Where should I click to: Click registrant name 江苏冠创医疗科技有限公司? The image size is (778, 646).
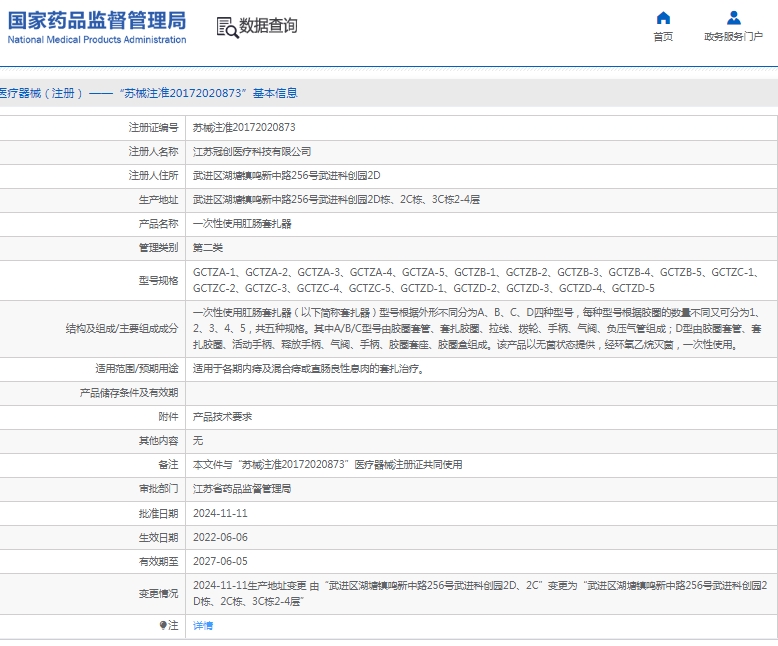252,152
